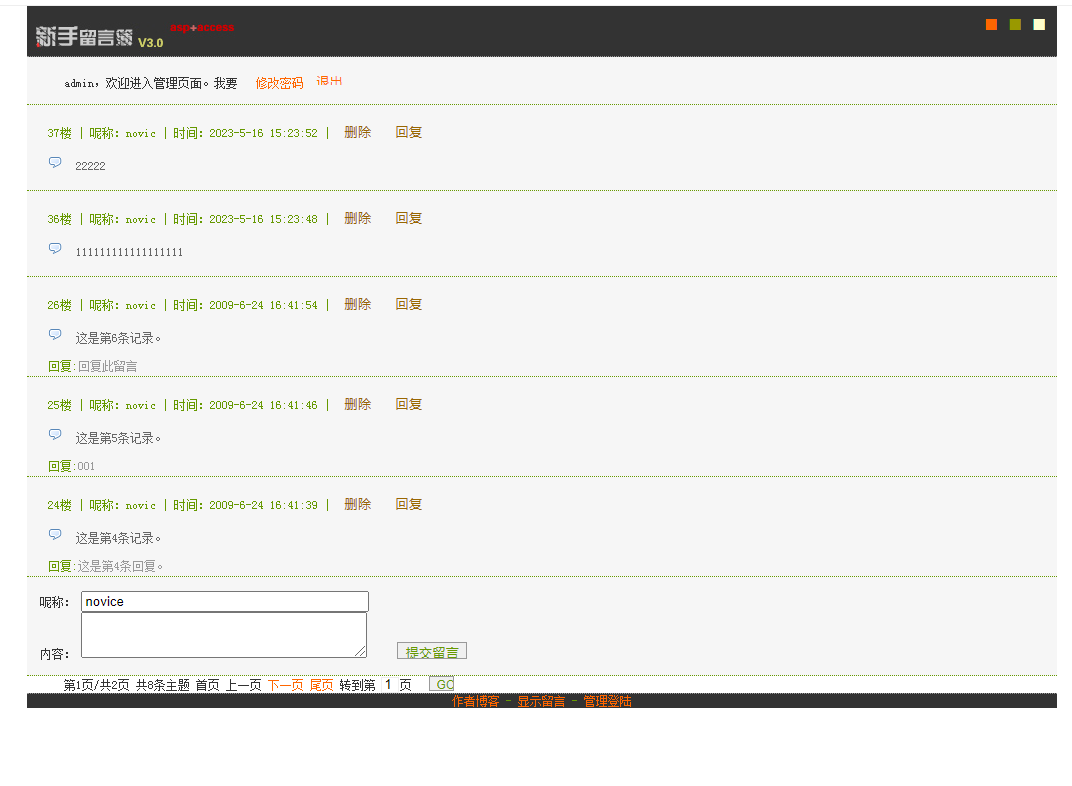Select the orange theme color square
Image resolution: width=1072 pixels, height=786 pixels.
pos(991,25)
